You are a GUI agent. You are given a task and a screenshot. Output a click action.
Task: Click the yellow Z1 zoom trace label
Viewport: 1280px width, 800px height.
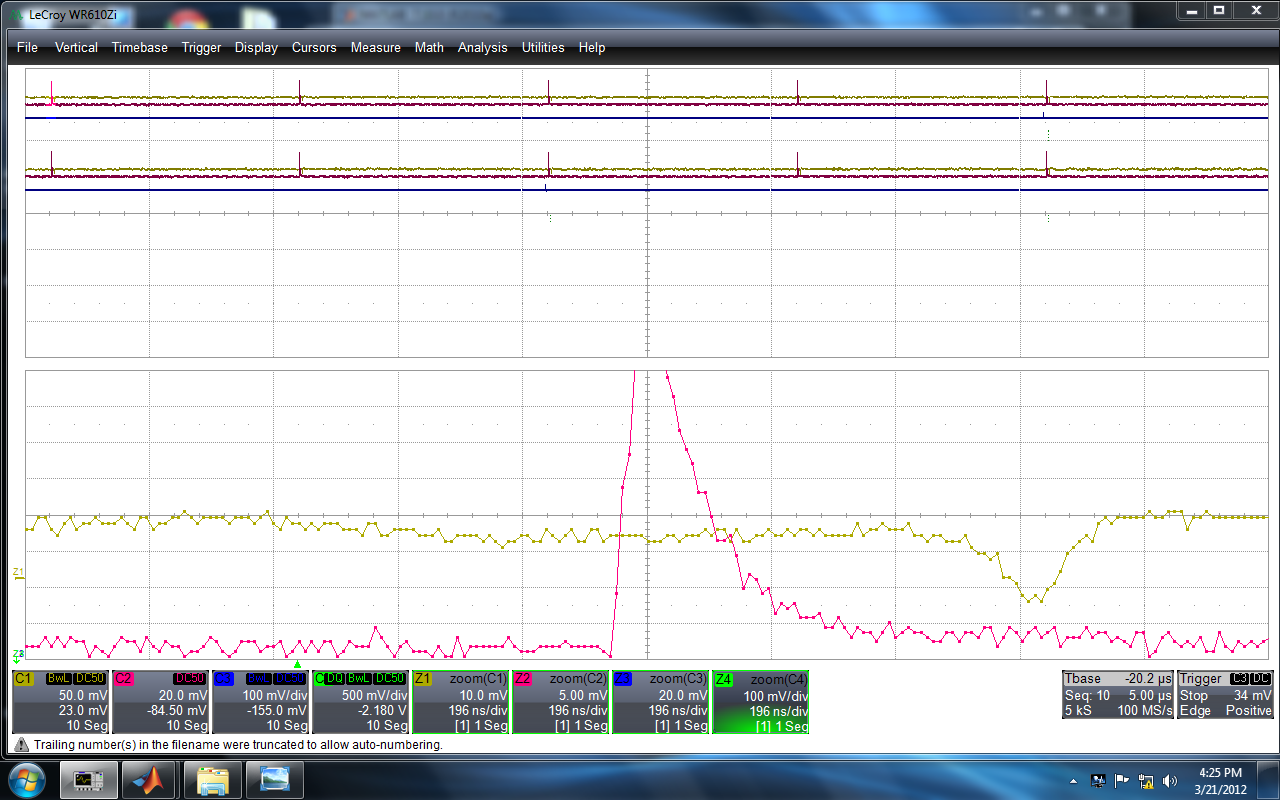pyautogui.click(x=423, y=678)
